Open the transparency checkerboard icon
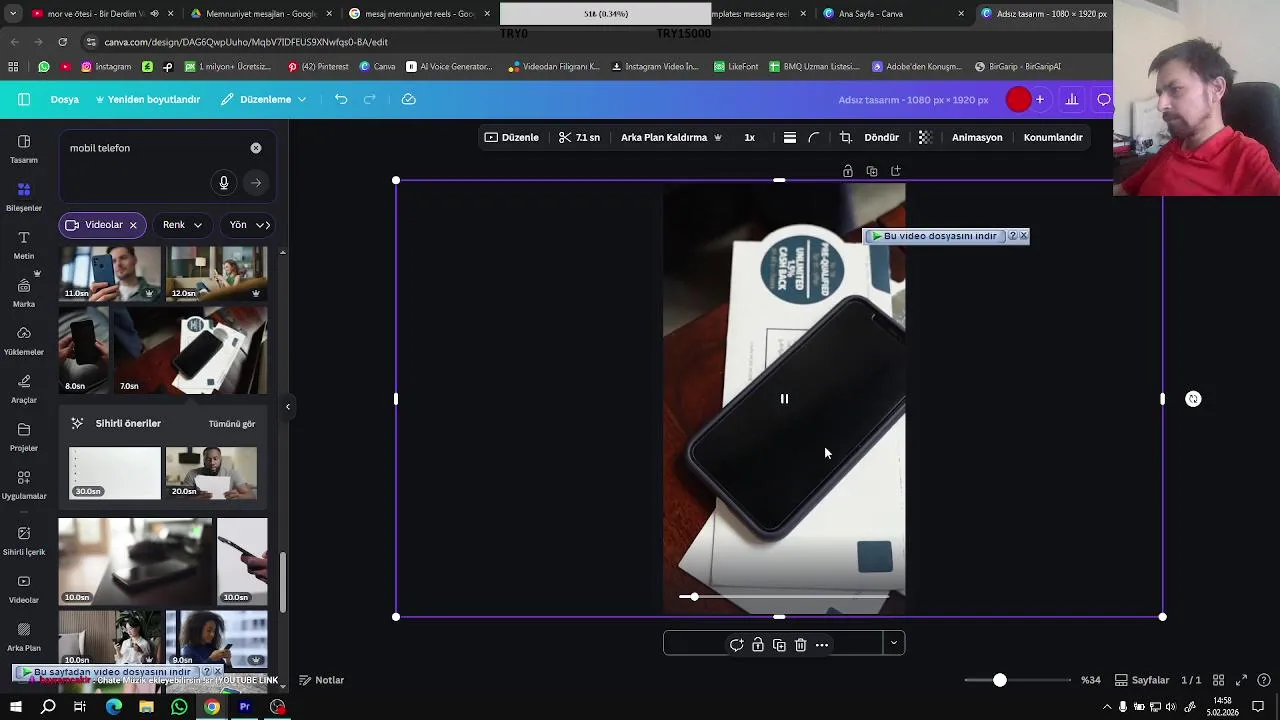 (925, 137)
